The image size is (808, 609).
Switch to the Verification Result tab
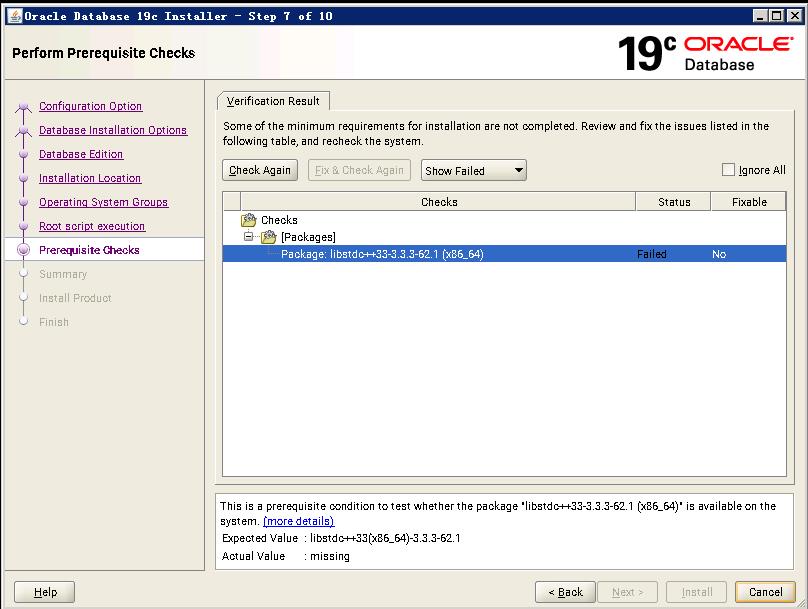pos(273,101)
